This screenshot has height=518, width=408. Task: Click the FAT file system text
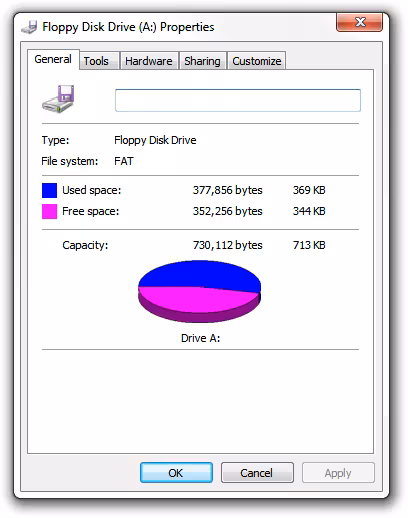(x=124, y=161)
